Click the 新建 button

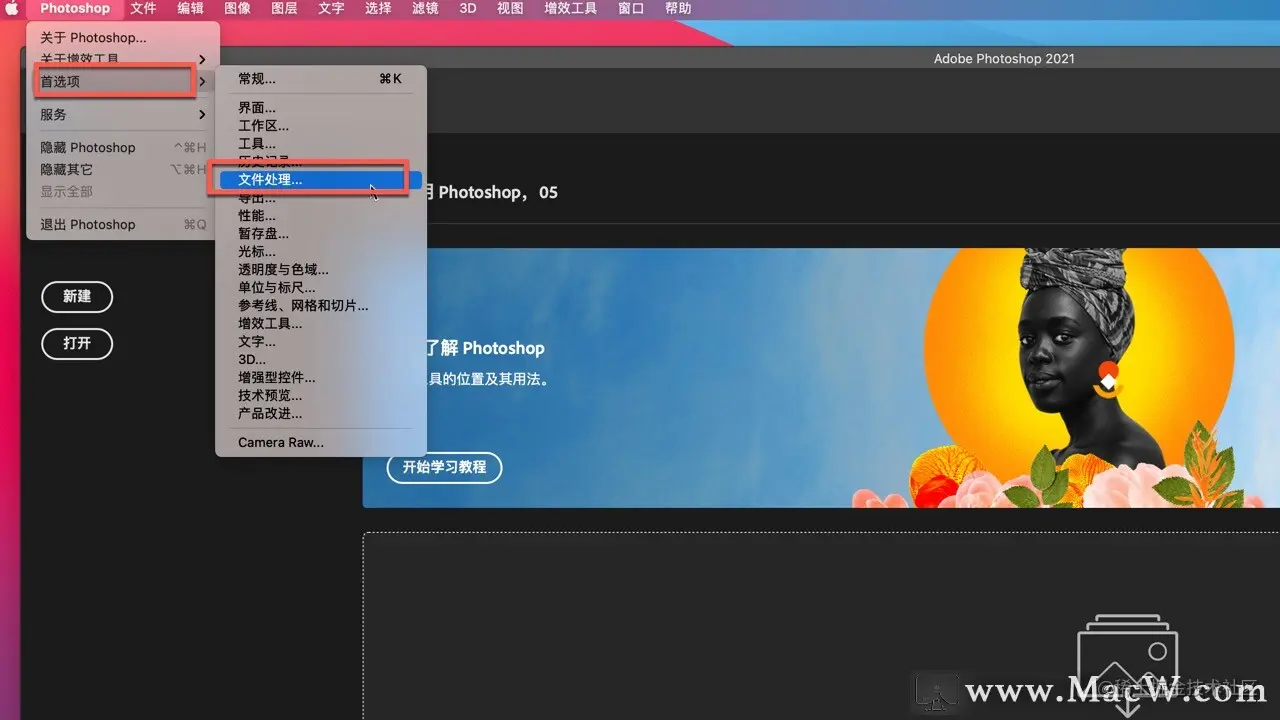pyautogui.click(x=77, y=296)
